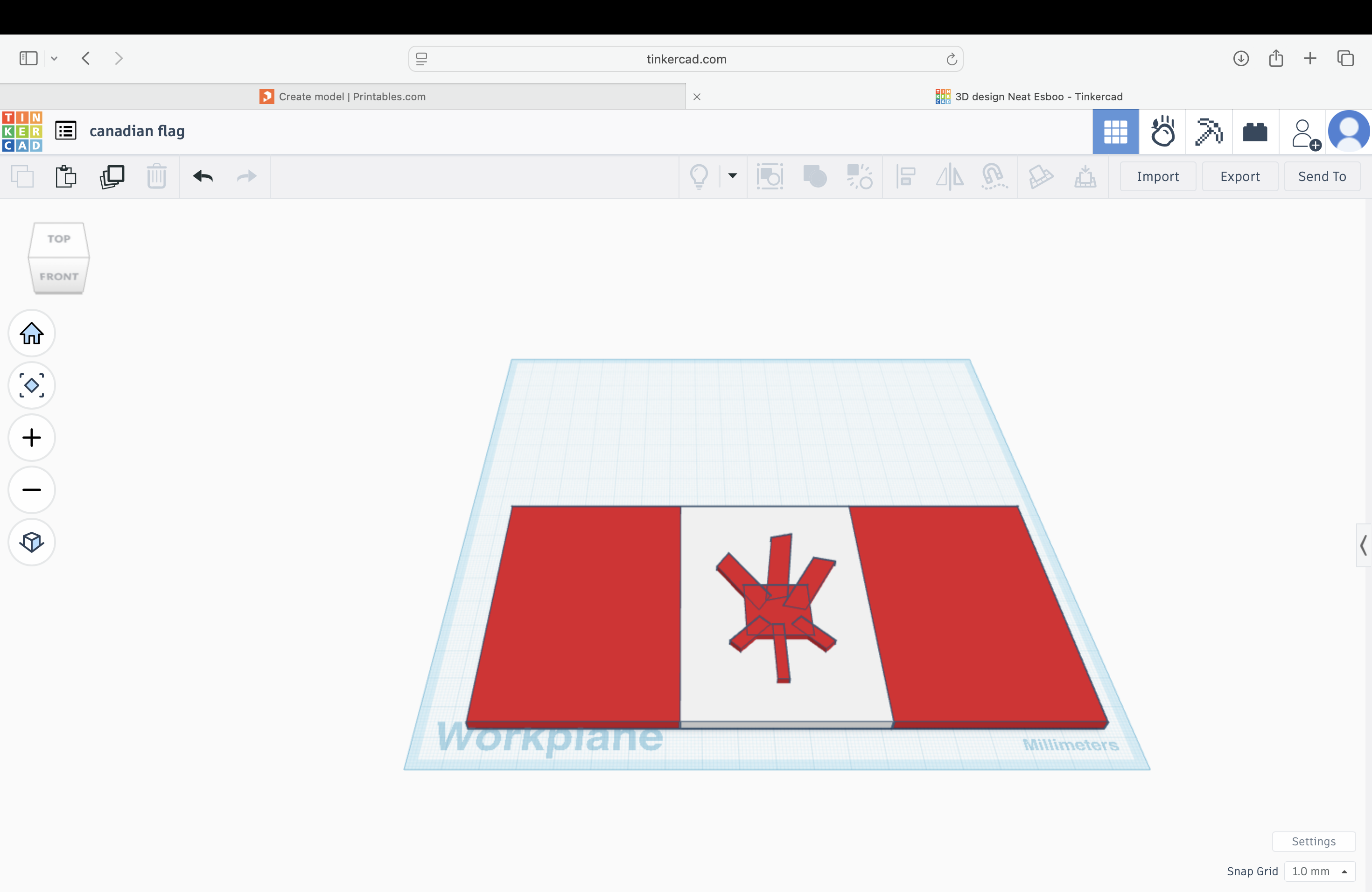The height and width of the screenshot is (892, 1372).
Task: Click the tinkercad.com address bar
Action: coord(686,59)
